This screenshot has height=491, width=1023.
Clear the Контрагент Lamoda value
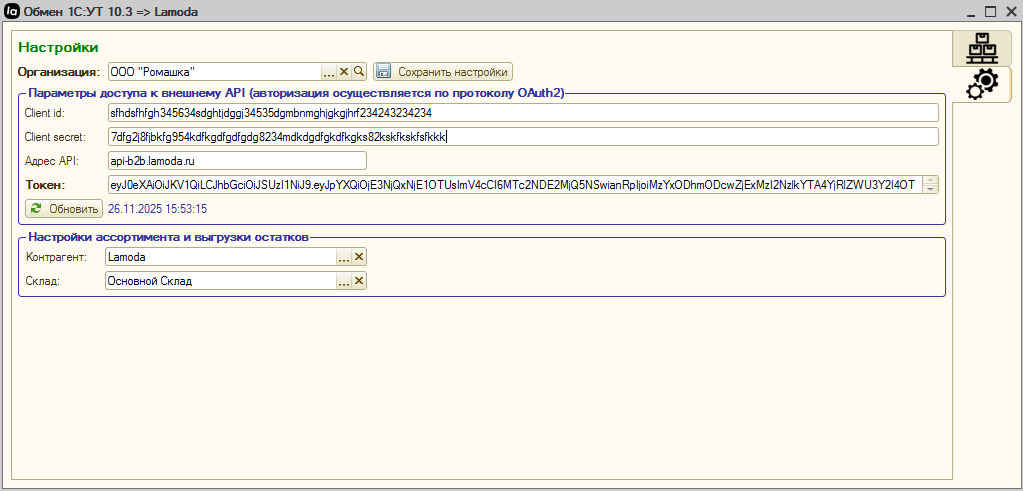coord(359,257)
